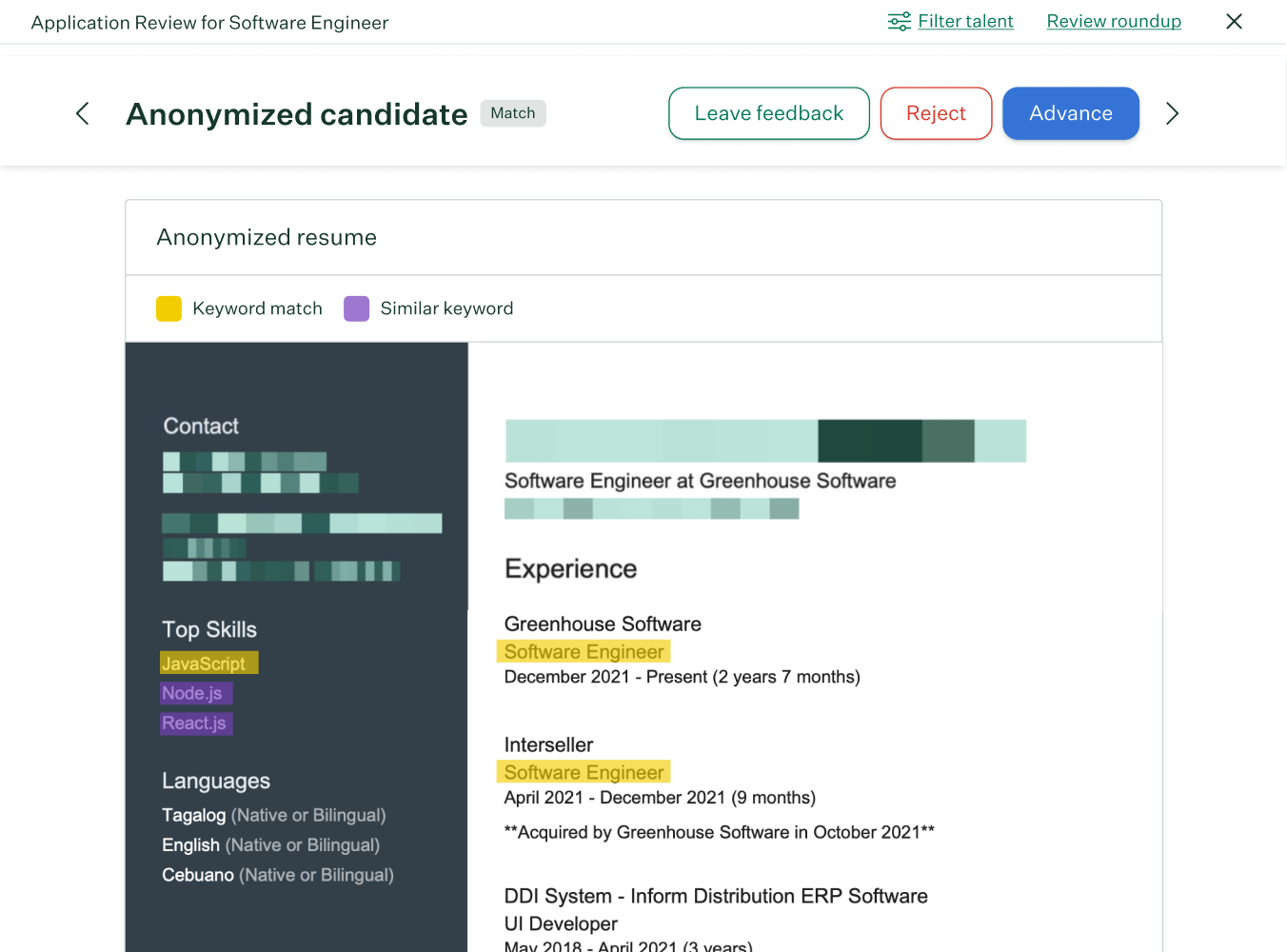Screen dimensions: 1287x952
Task: Click the yellow Keyword match swatch
Action: click(x=168, y=308)
